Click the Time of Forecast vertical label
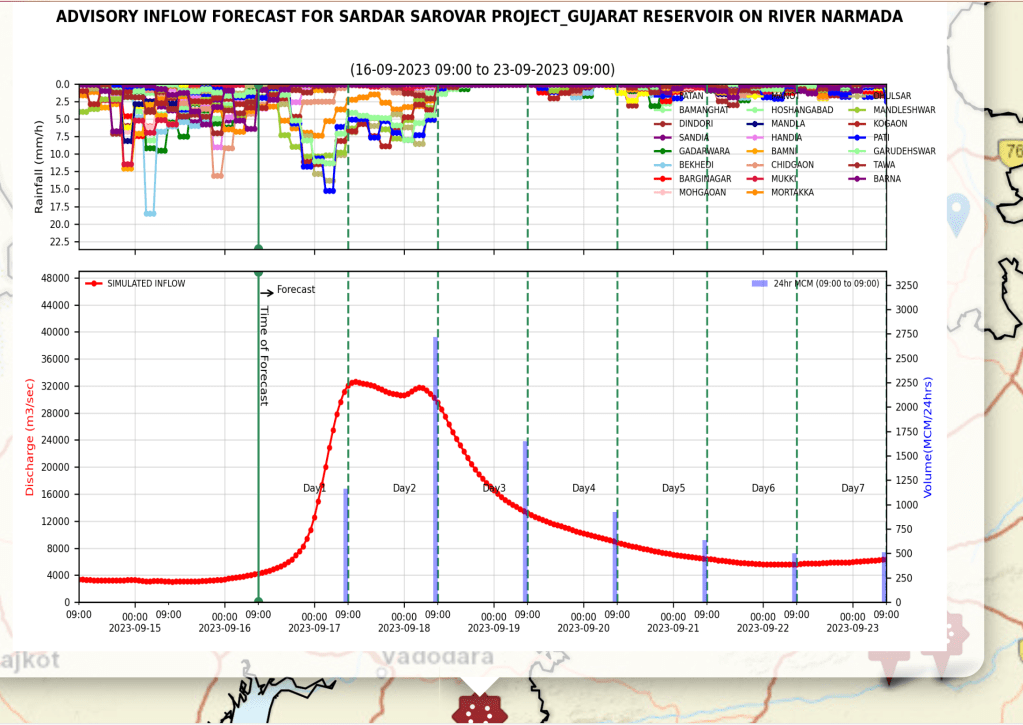 click(x=264, y=355)
